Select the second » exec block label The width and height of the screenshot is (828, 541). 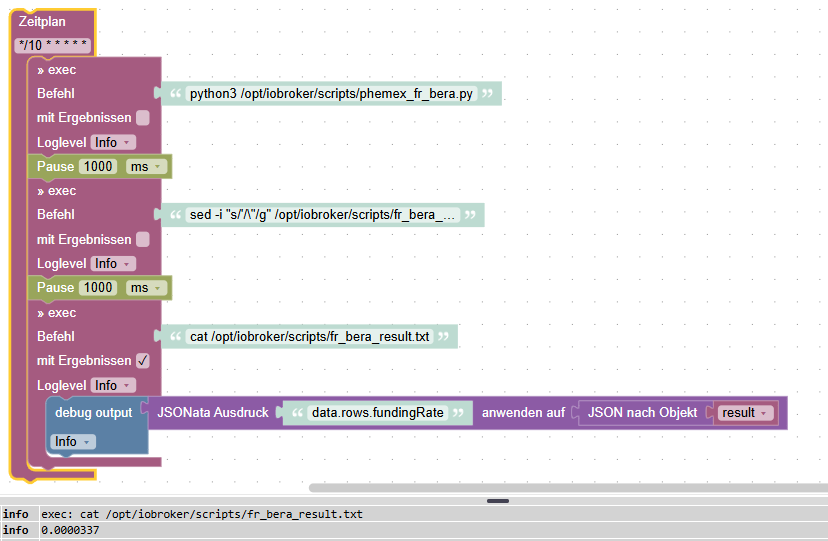[x=57, y=191]
